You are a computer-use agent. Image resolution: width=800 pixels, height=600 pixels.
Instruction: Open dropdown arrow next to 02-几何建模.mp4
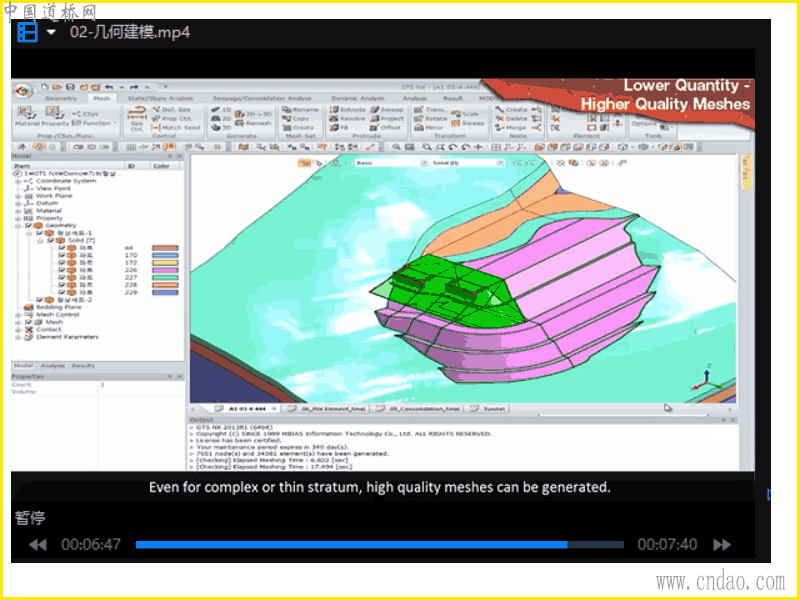(x=51, y=32)
